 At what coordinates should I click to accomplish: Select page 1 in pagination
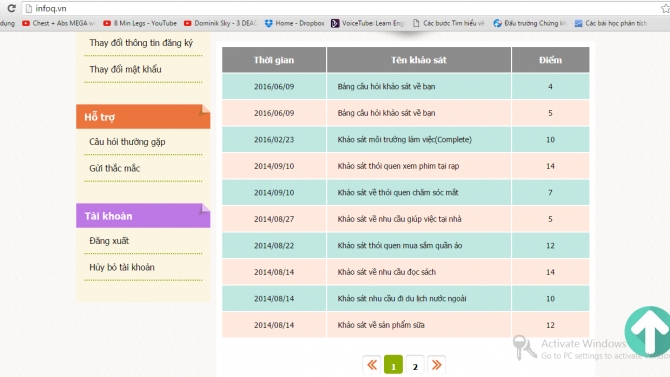coord(394,365)
